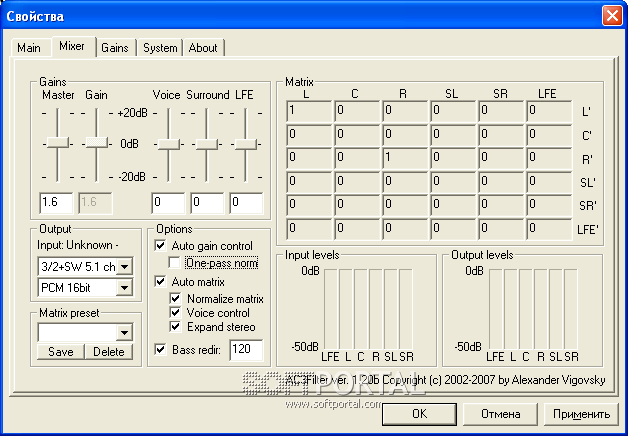
Task: Delete the matrix preset
Action: pyautogui.click(x=109, y=352)
